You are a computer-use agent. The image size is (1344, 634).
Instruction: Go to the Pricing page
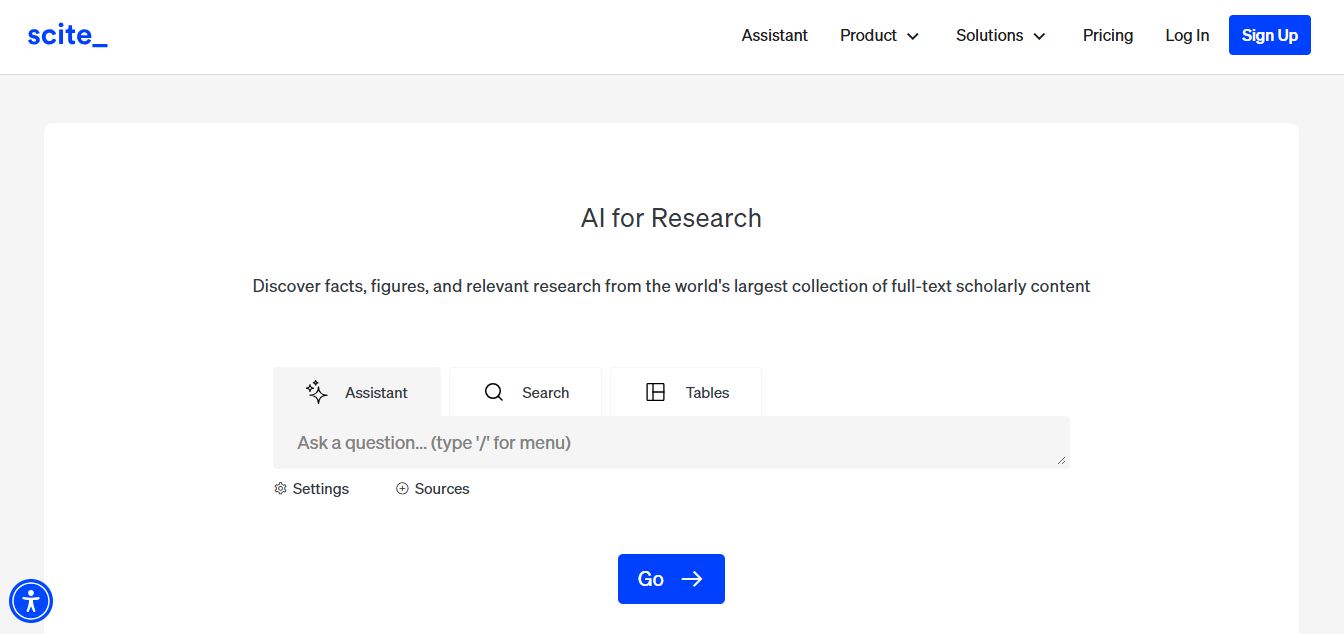click(1107, 36)
